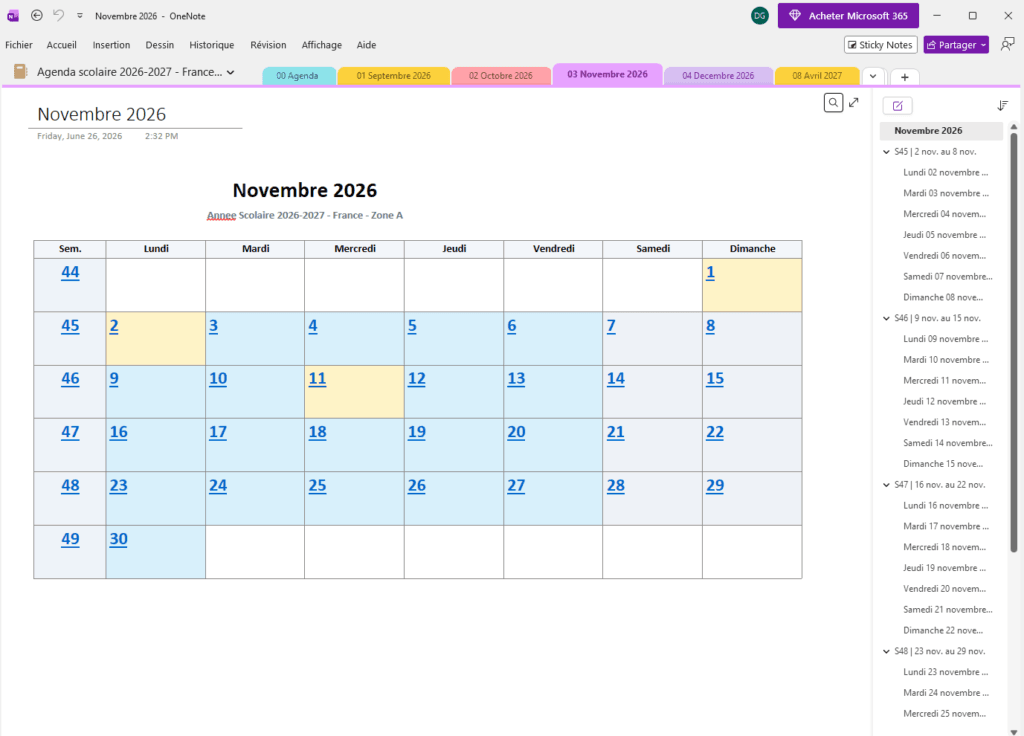Screen dimensions: 1024x736
Task: Open Sticky Notes
Action: click(880, 45)
